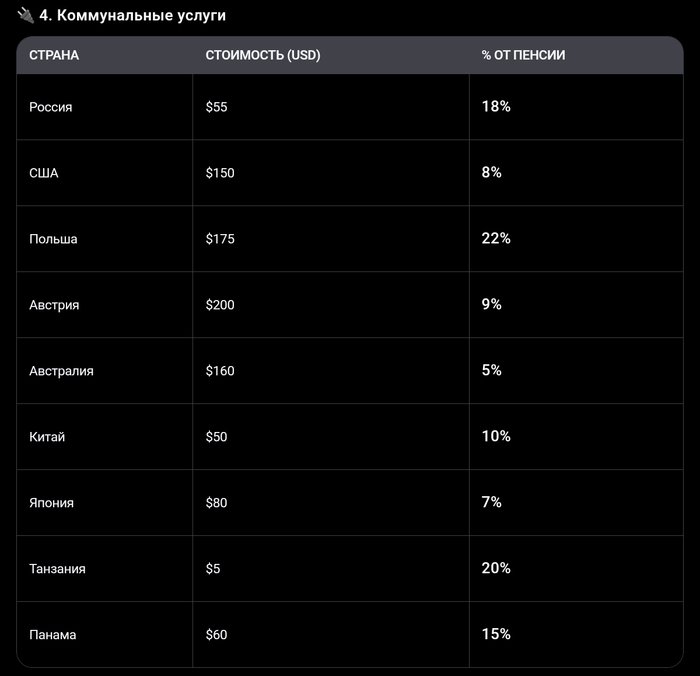700x676 pixels.
Task: Click the Танзания row name
Action: point(57,569)
